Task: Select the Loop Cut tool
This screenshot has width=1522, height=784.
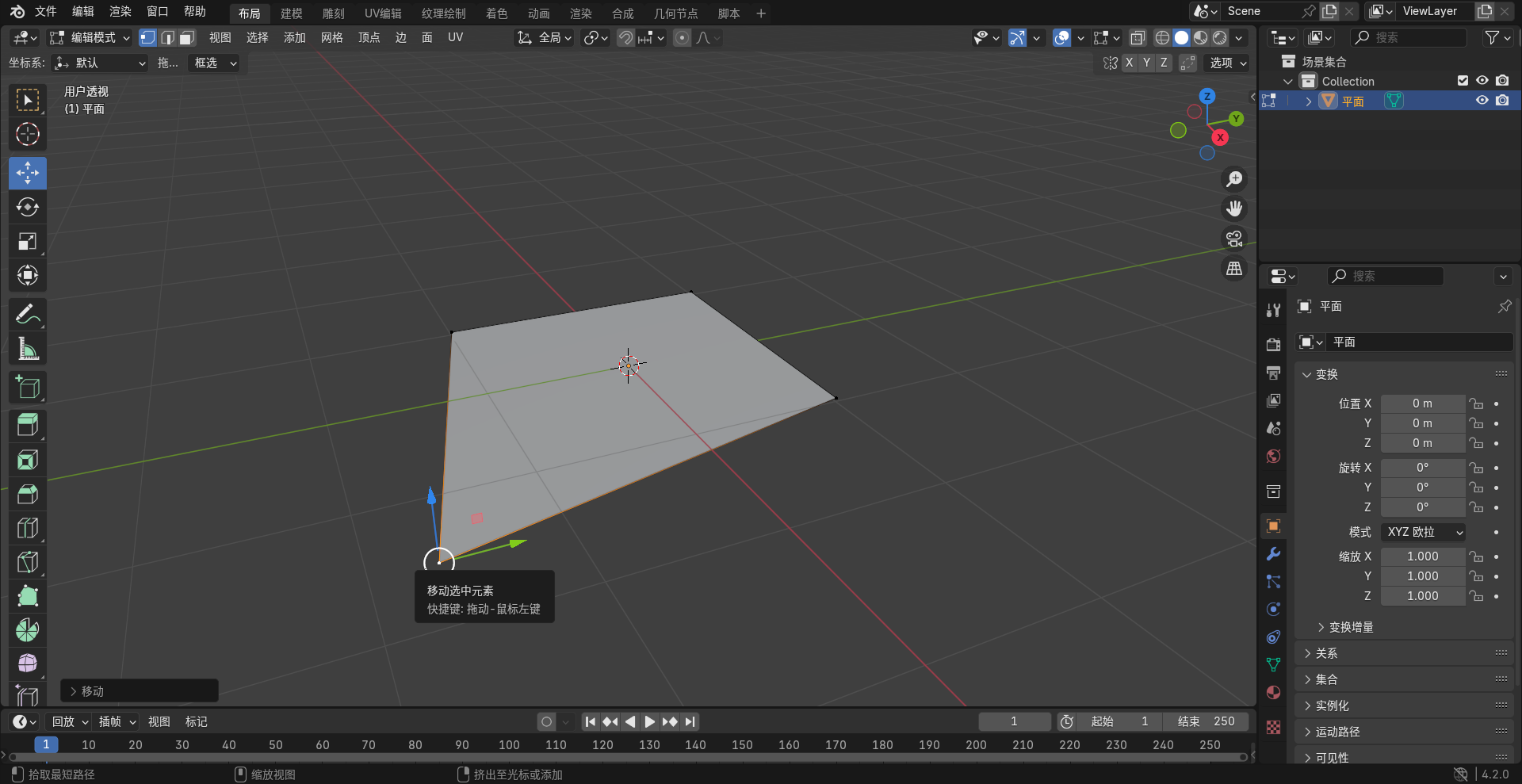Action: coord(28,528)
